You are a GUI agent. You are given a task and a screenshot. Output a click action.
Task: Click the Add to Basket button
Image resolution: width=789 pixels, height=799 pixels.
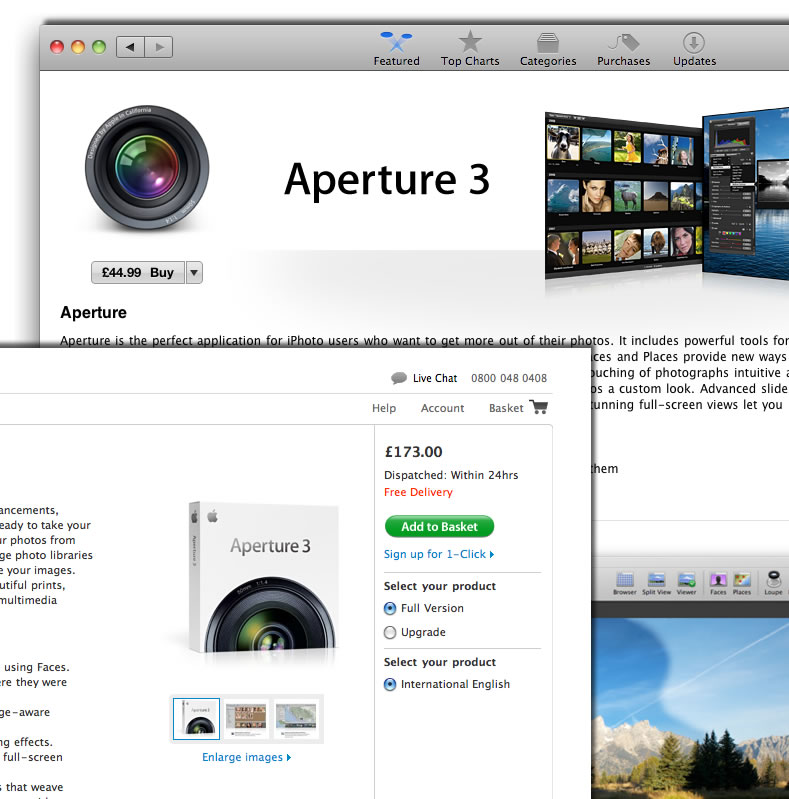coord(439,526)
